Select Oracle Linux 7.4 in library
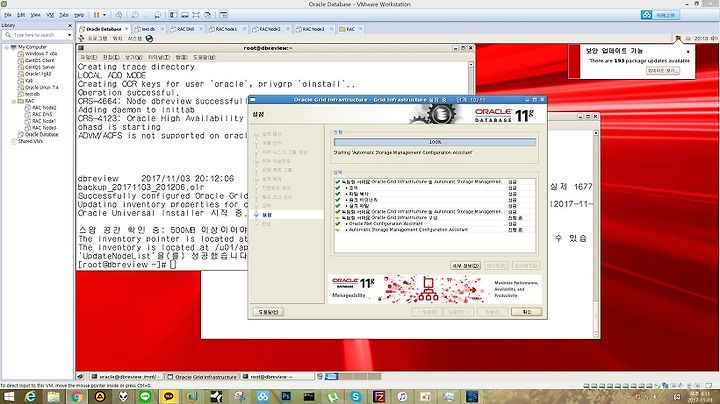720x404 pixels. (x=42, y=87)
